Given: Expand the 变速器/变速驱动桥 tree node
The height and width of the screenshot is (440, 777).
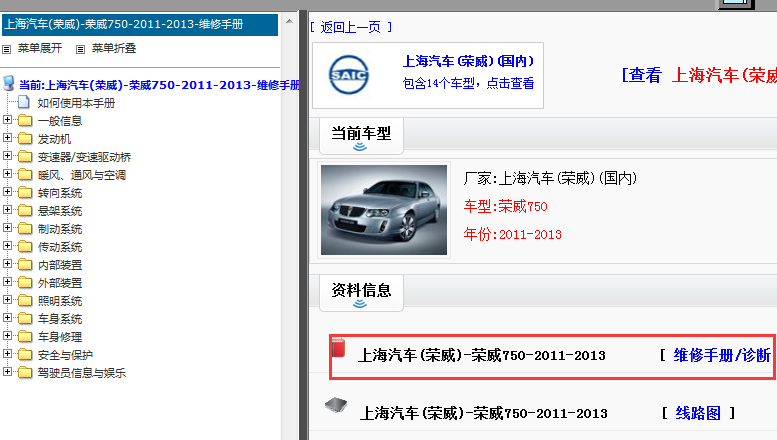Looking at the screenshot, I should 7,156.
